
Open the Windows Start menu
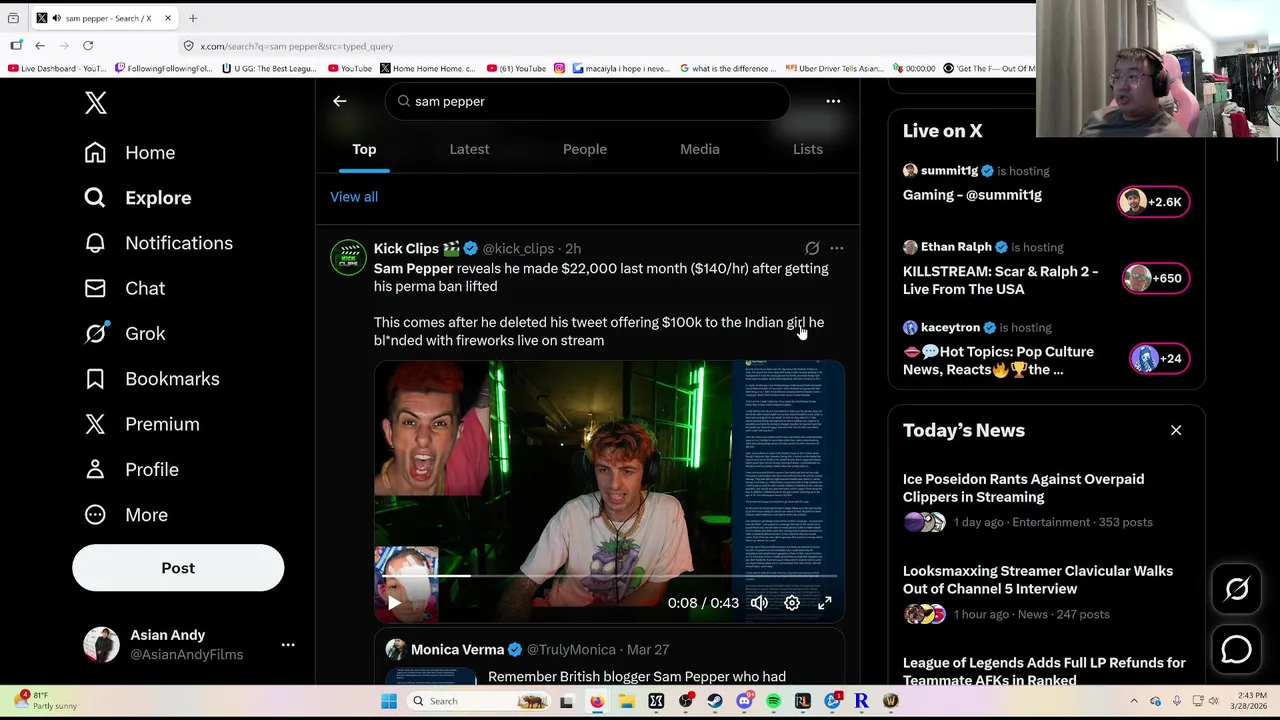(x=389, y=701)
